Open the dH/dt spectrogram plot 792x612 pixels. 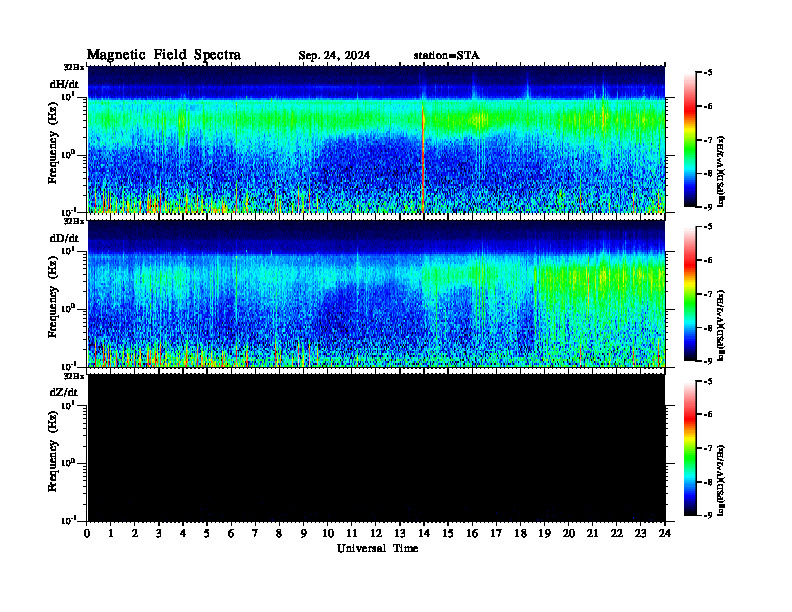click(x=376, y=139)
